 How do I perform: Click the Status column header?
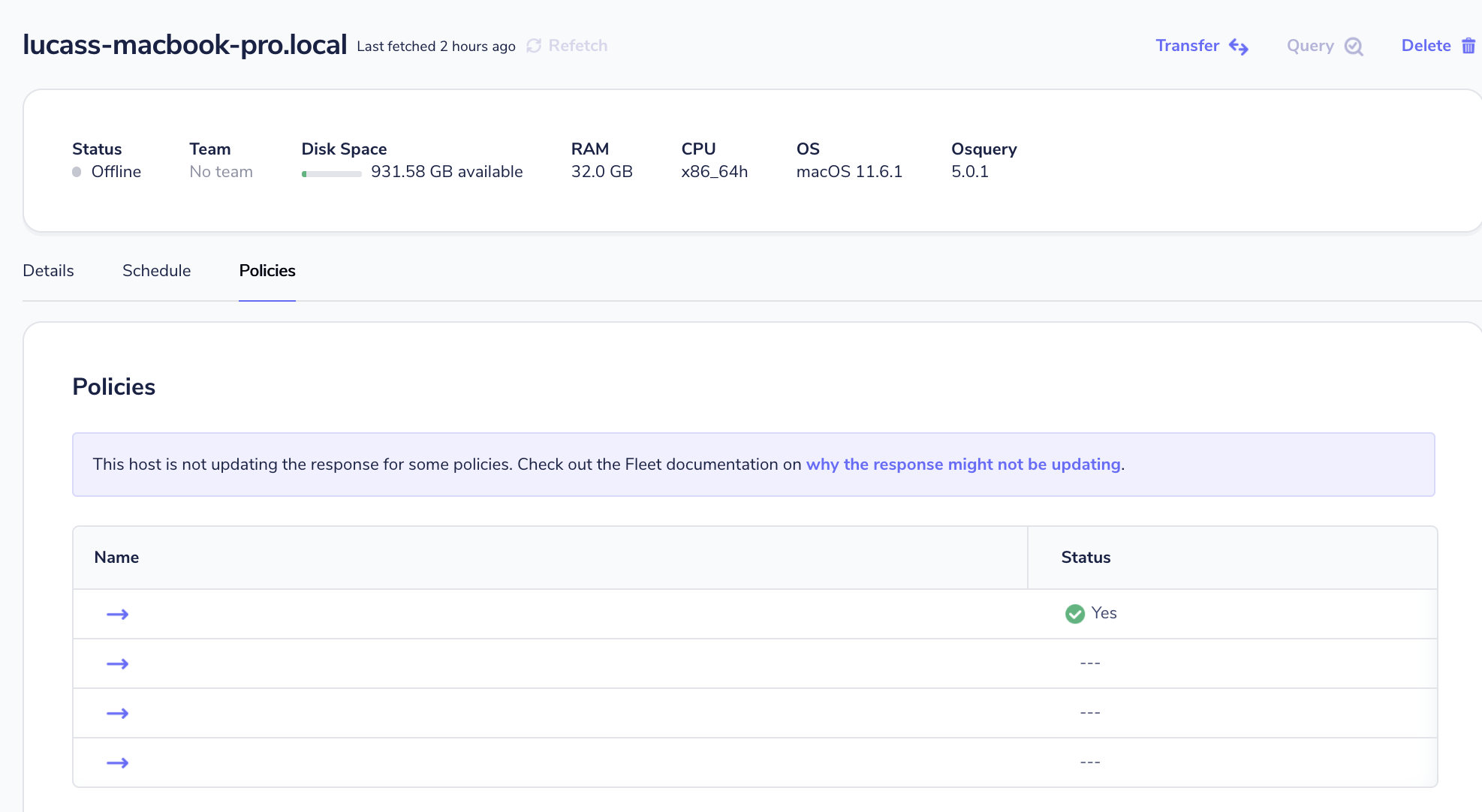pyautogui.click(x=1086, y=557)
